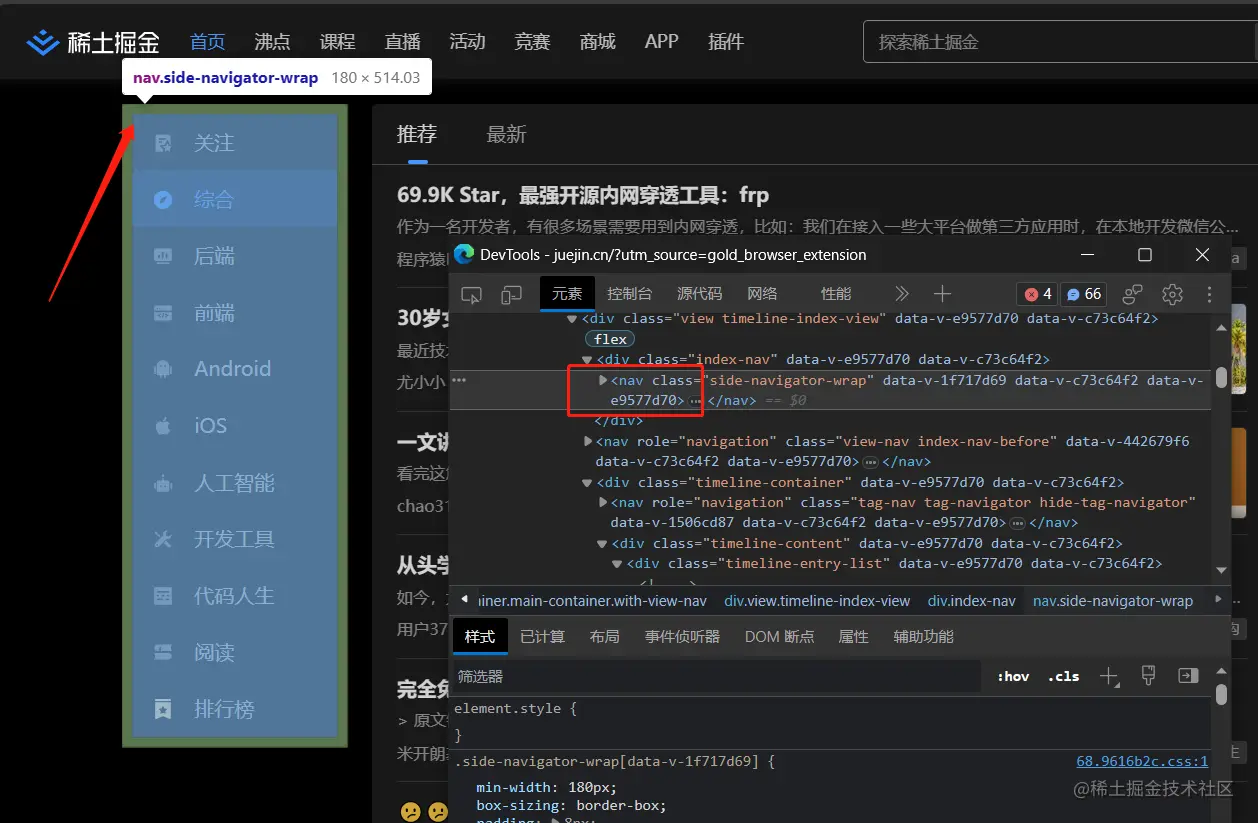
Task: Open the 布局 tab
Action: click(x=605, y=637)
